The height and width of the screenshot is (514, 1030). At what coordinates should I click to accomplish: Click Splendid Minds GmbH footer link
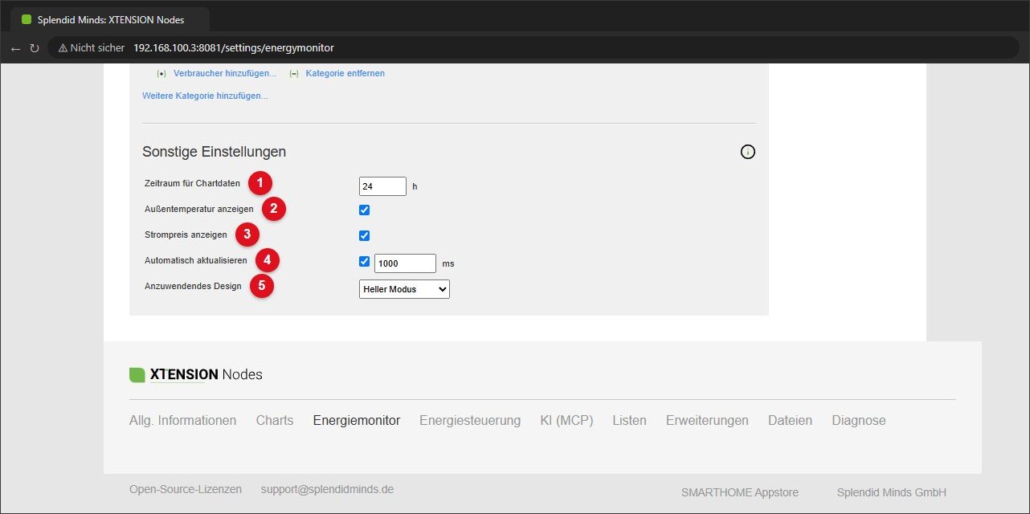point(891,492)
